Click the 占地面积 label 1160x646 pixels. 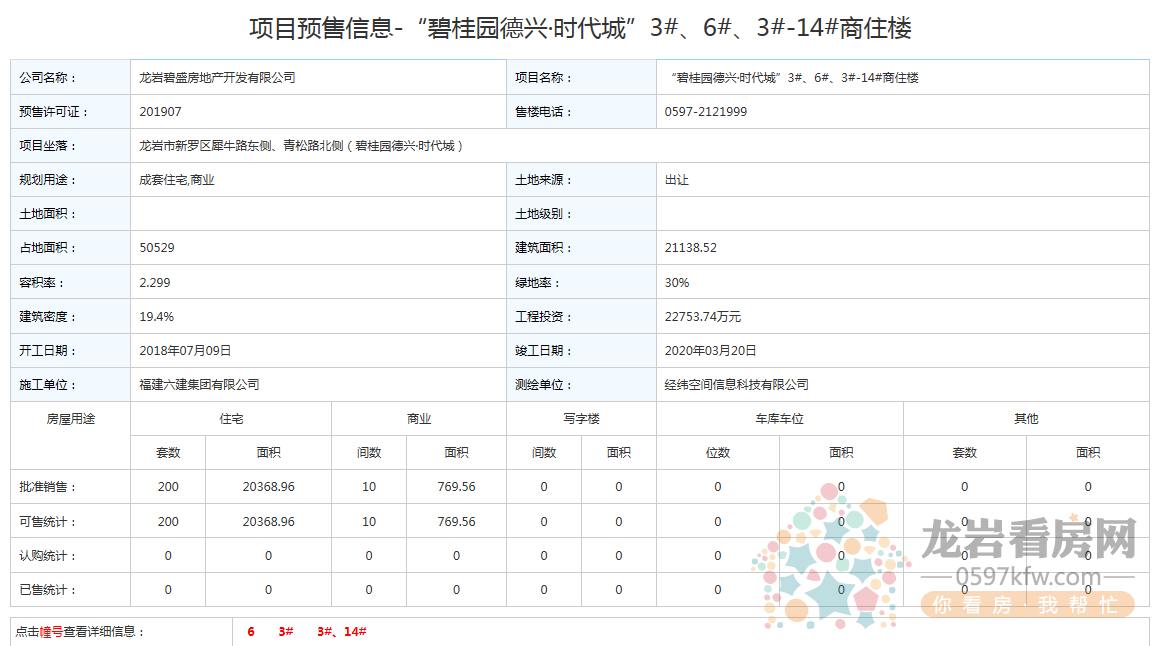(47, 248)
